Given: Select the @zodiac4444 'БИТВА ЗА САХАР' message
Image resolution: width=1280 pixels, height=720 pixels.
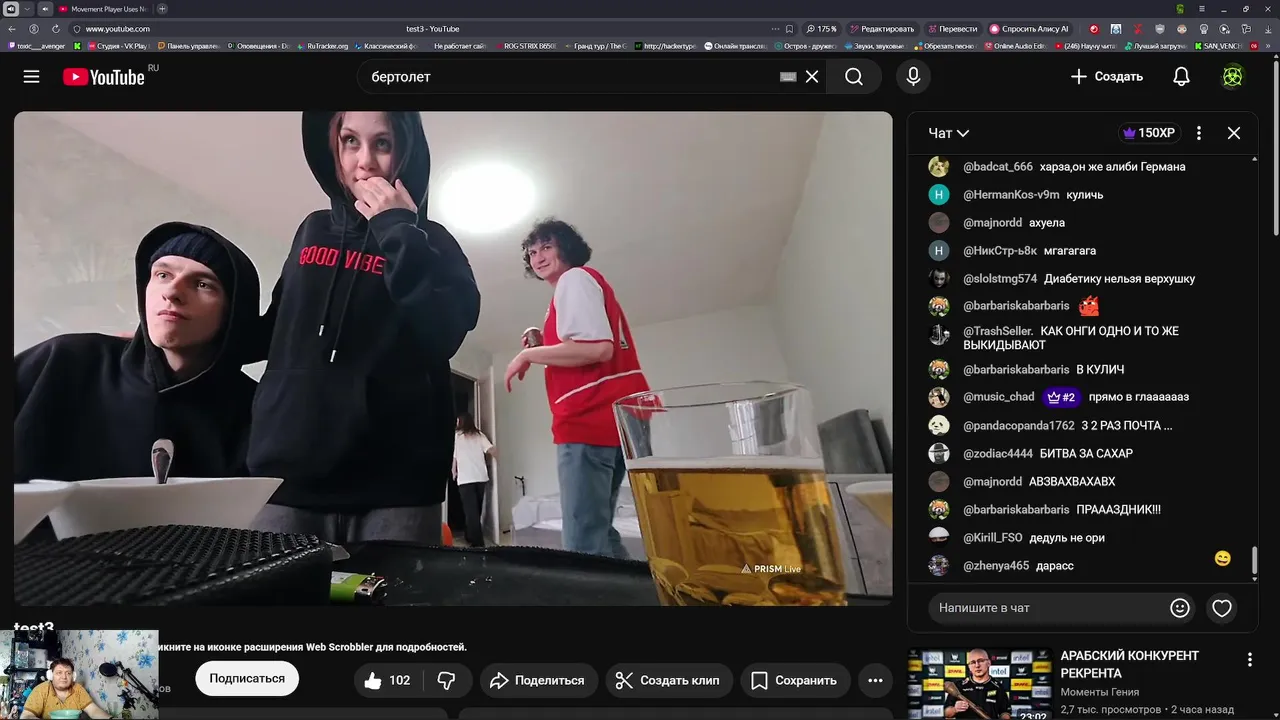Looking at the screenshot, I should tap(1088, 453).
